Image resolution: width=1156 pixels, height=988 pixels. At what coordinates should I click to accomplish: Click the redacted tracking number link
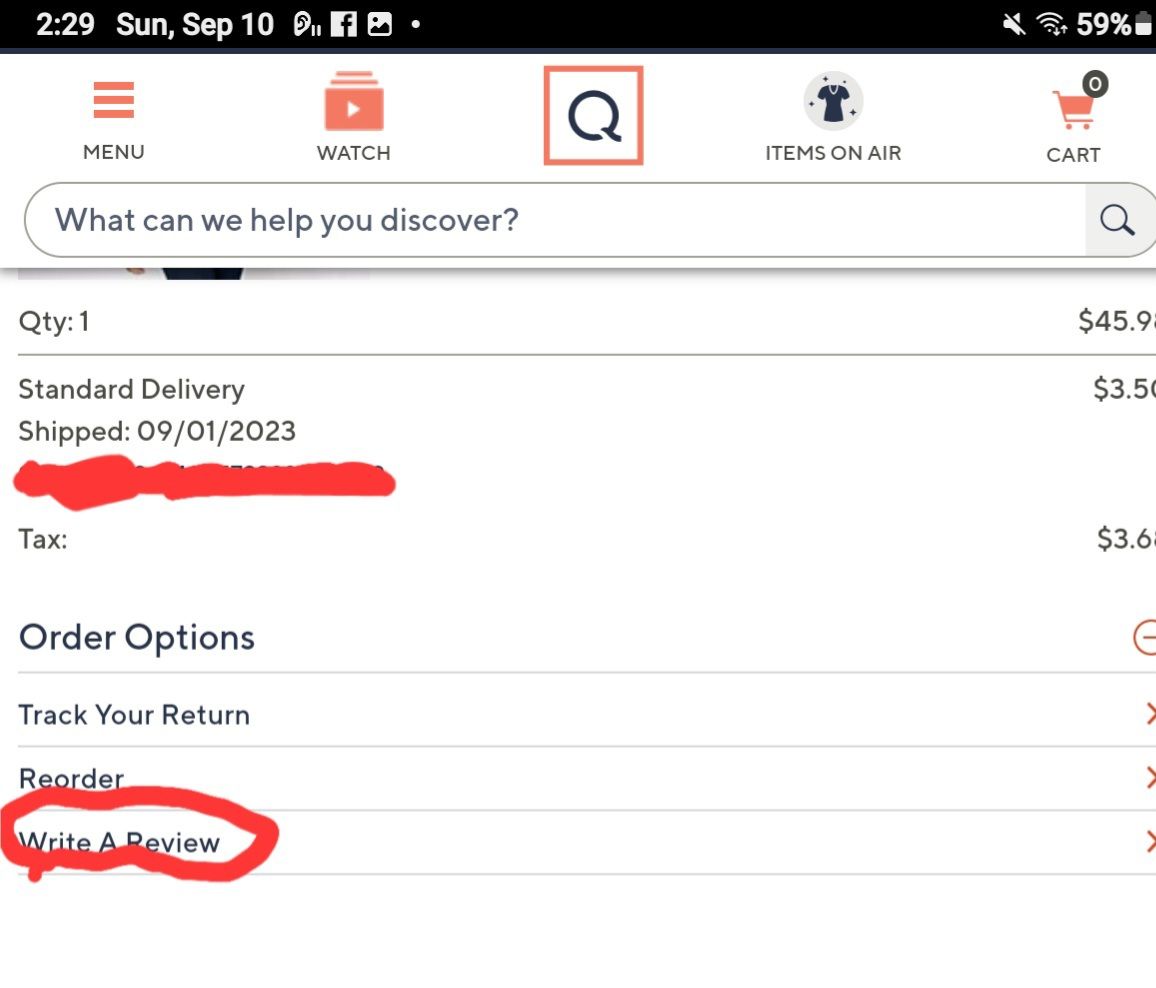pyautogui.click(x=203, y=479)
